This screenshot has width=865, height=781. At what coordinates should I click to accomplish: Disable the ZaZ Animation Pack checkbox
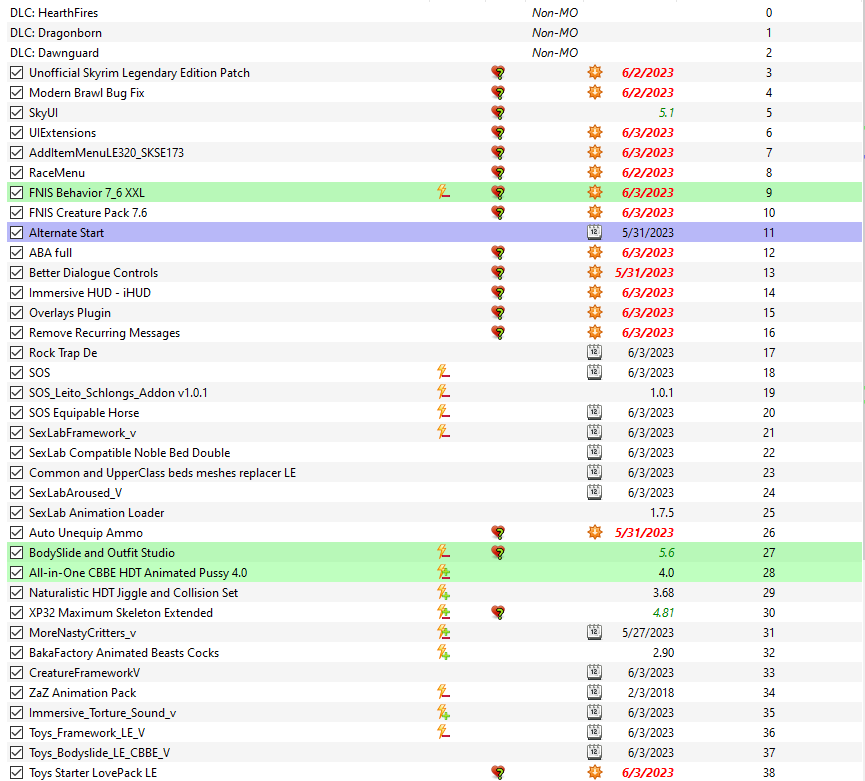click(17, 692)
